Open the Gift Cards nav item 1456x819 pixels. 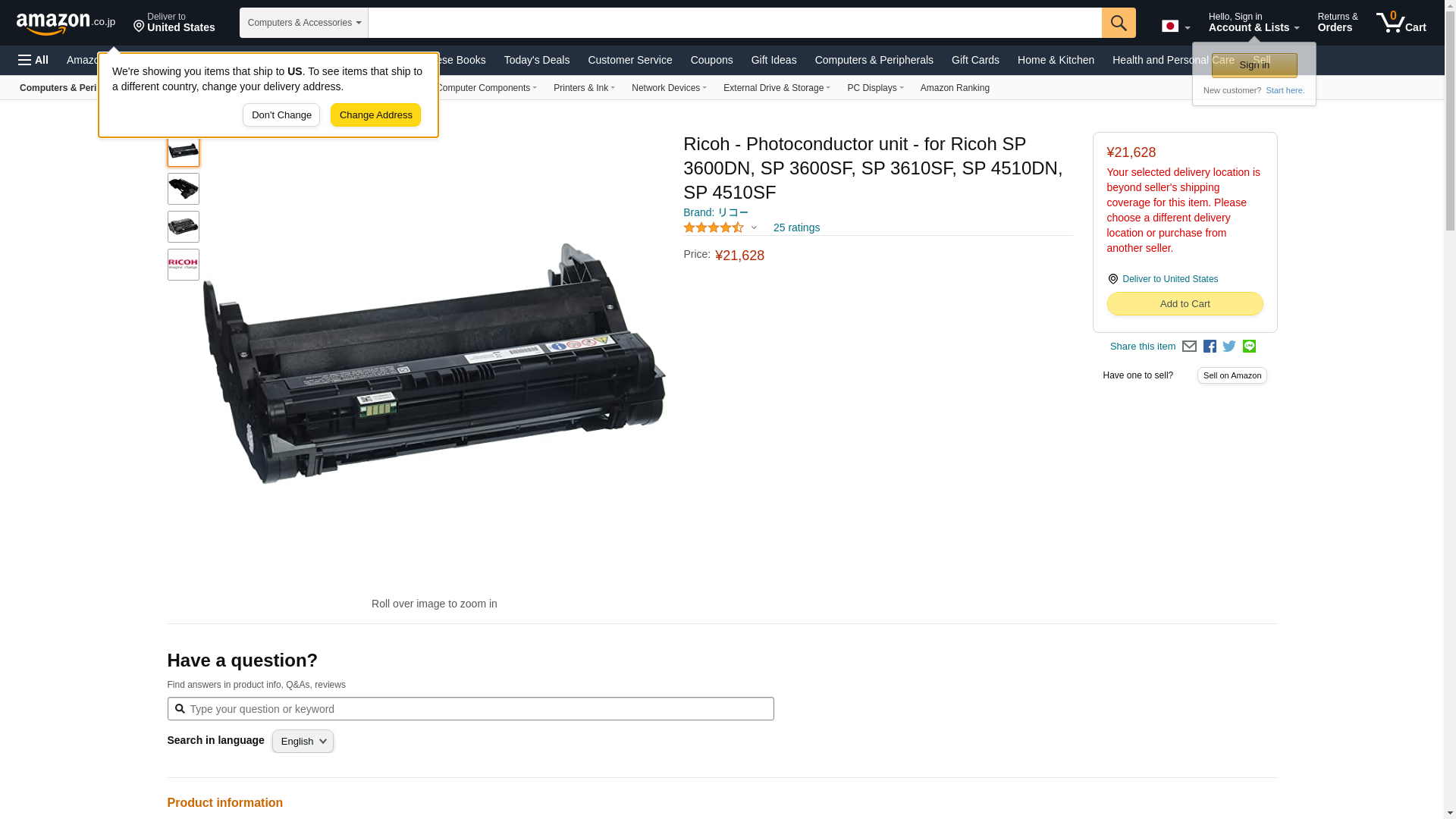(x=975, y=60)
